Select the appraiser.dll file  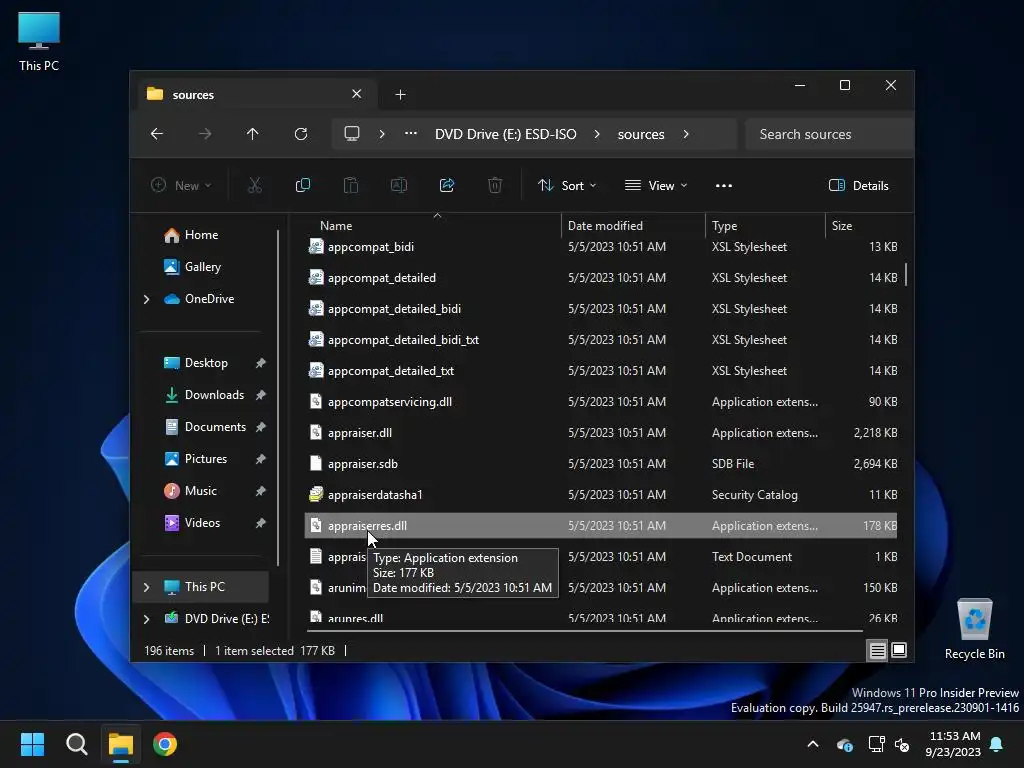point(601,433)
